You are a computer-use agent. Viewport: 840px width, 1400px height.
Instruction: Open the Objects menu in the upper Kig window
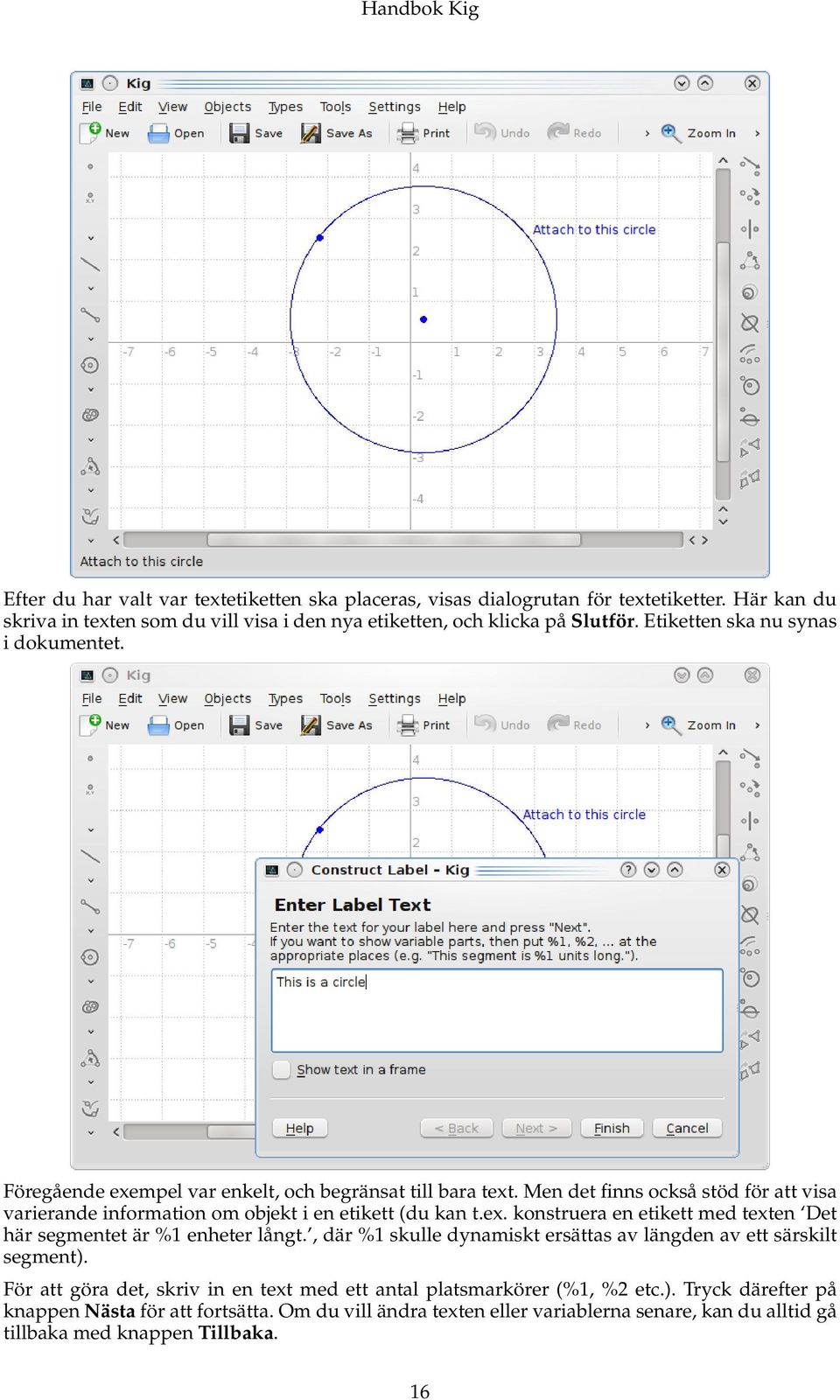[x=227, y=107]
